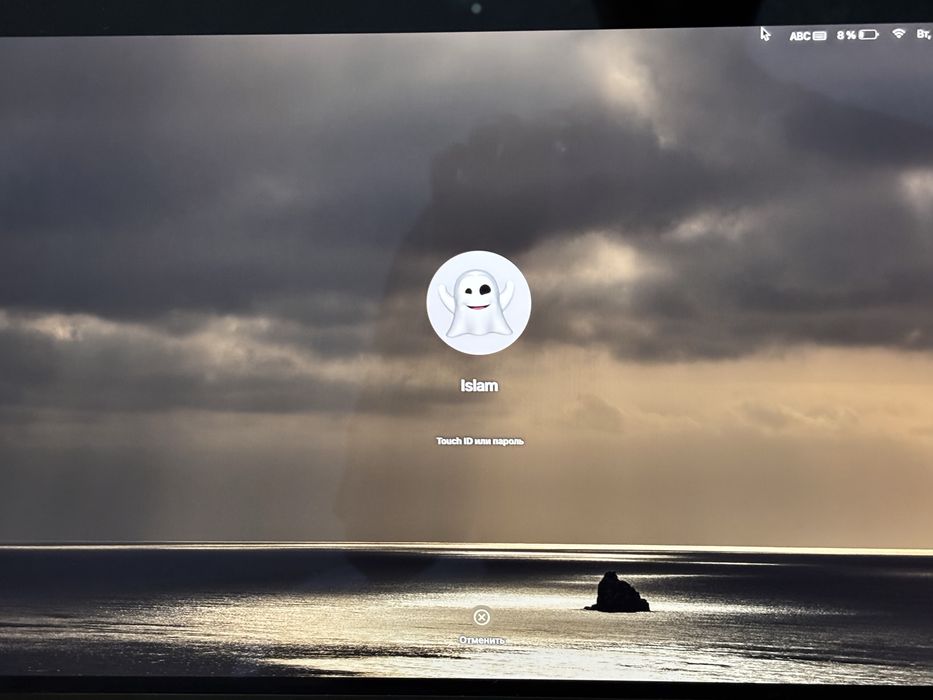
Task: Click the battery icon in menu bar
Action: (x=868, y=35)
